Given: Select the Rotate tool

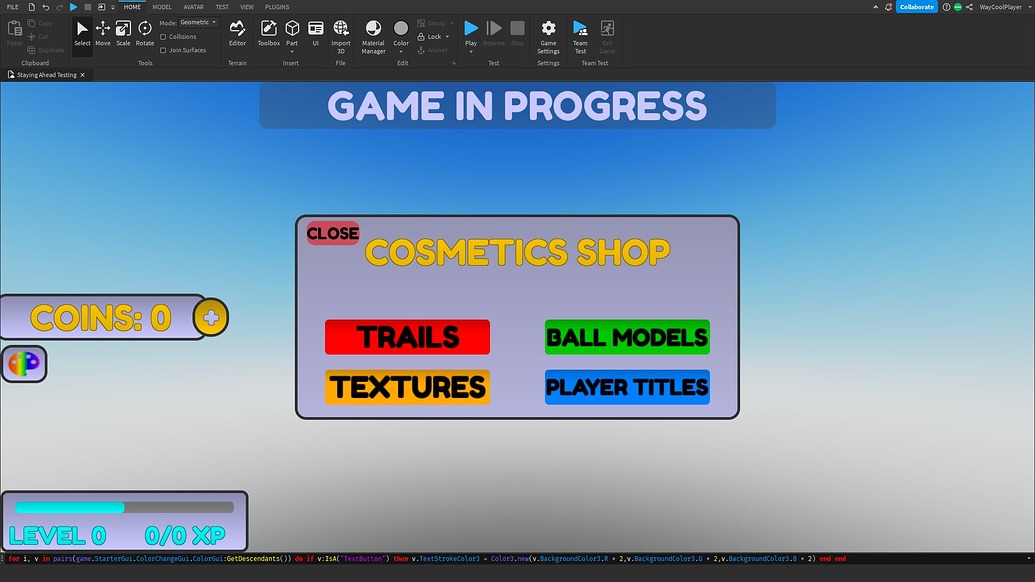Looking at the screenshot, I should click(x=144, y=30).
